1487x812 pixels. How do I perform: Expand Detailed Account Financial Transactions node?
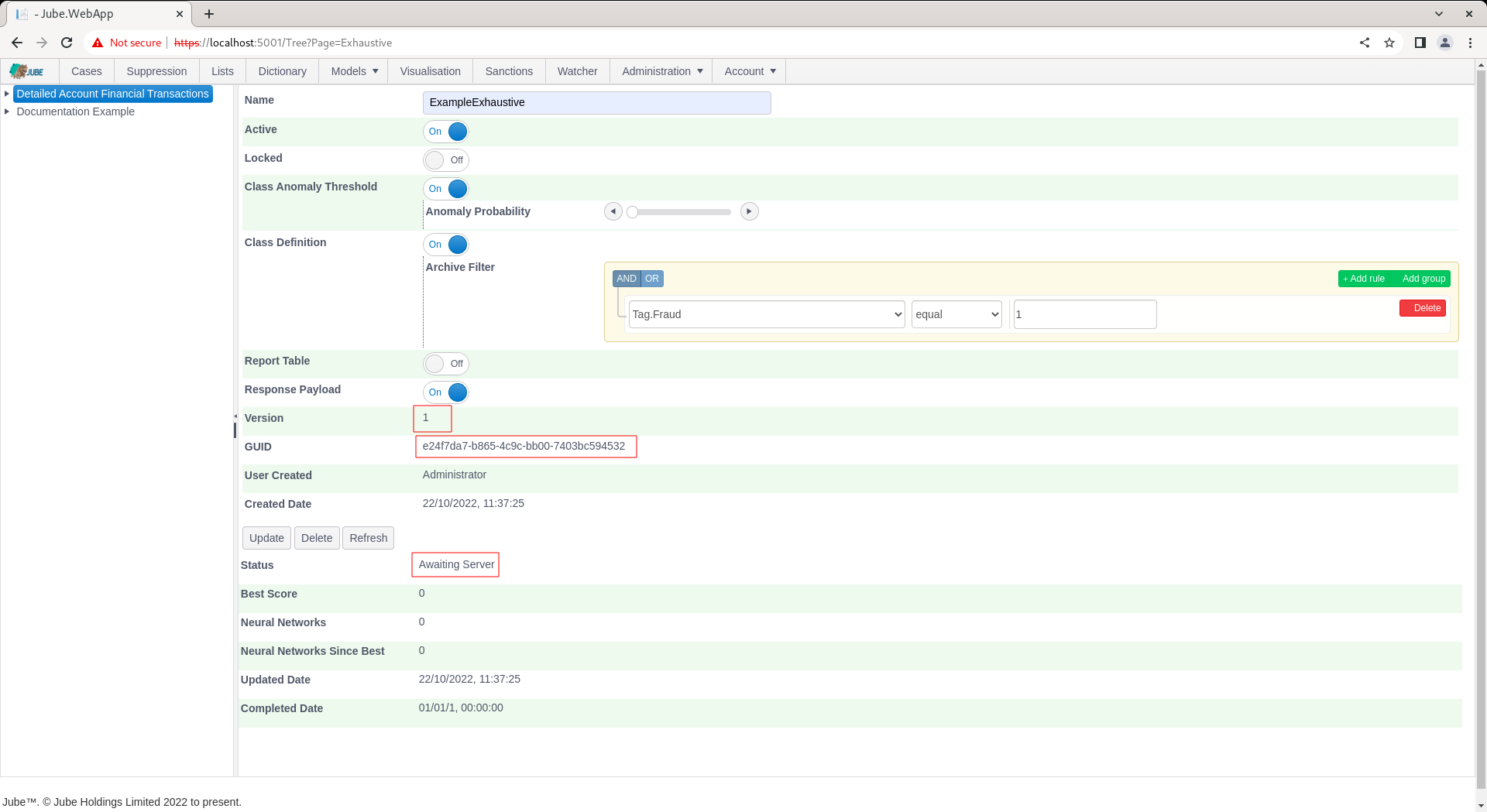coord(7,94)
